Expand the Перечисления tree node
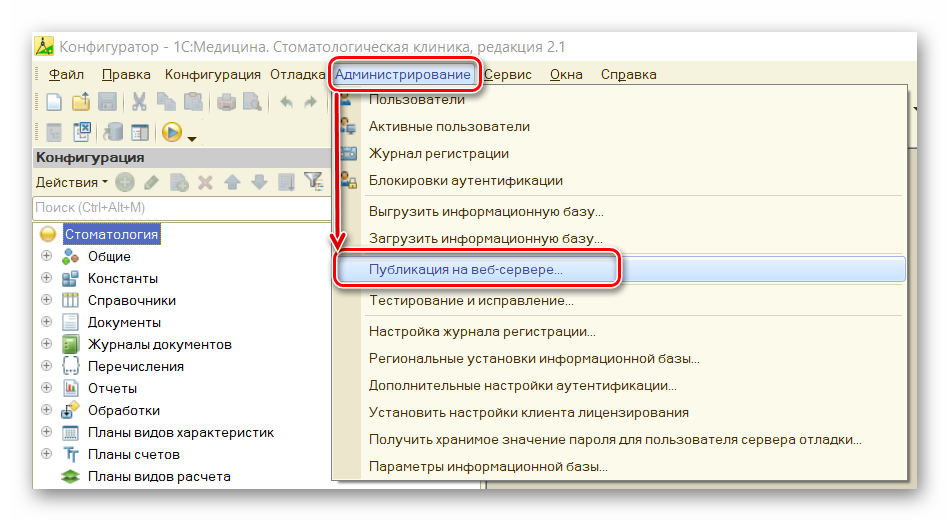Image resolution: width=949 pixels, height=521 pixels. [47, 365]
